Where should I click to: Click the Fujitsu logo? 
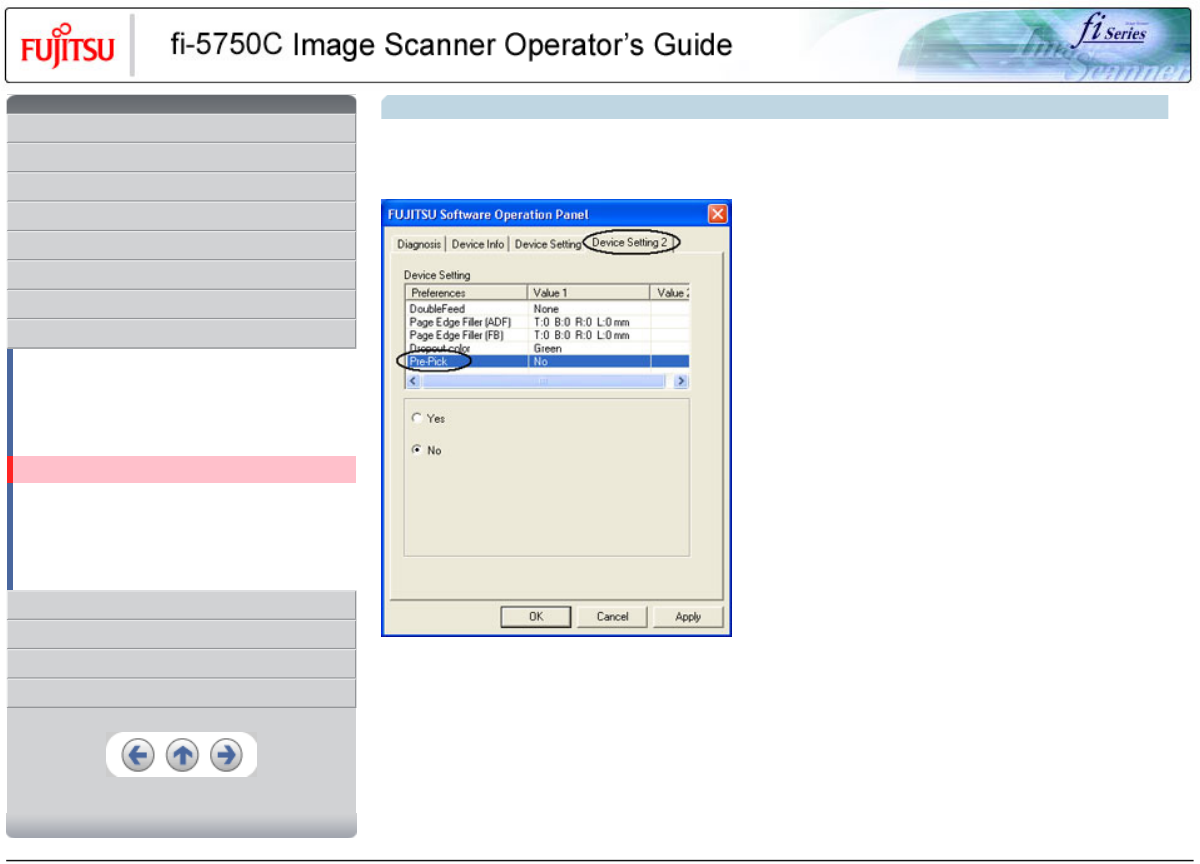68,47
